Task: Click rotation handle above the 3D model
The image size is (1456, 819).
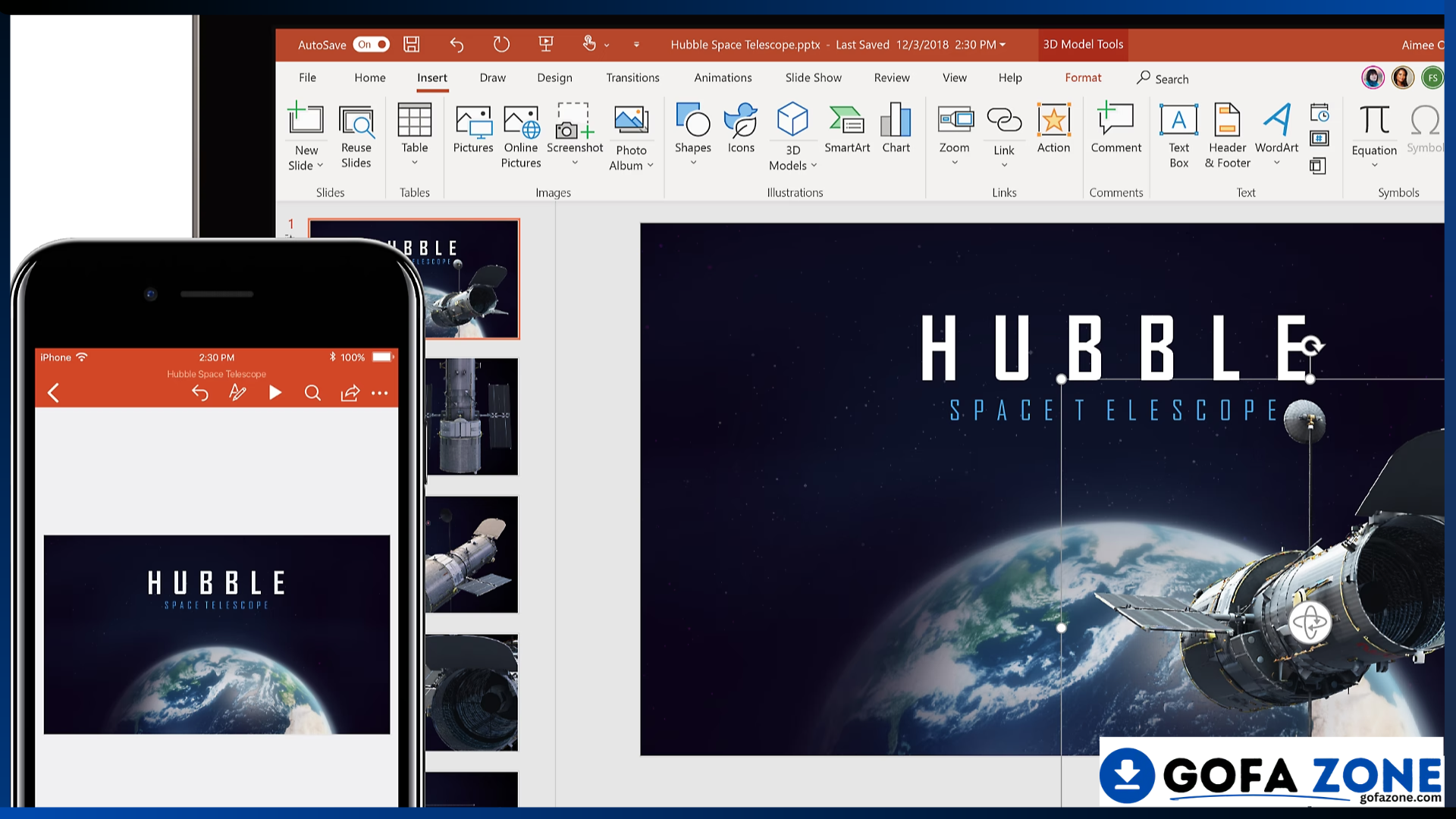Action: 1312,346
